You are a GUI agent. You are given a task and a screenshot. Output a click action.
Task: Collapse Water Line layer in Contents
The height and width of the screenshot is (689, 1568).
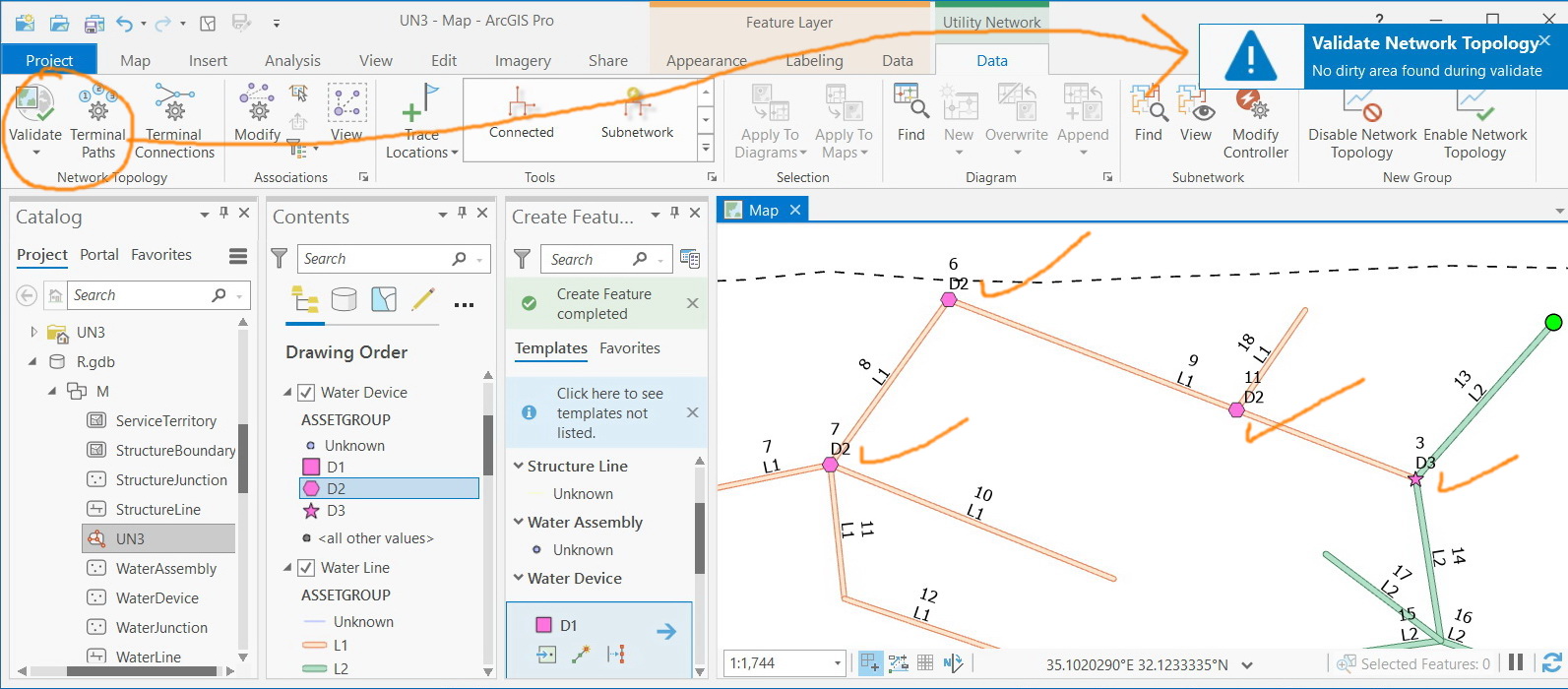point(287,567)
